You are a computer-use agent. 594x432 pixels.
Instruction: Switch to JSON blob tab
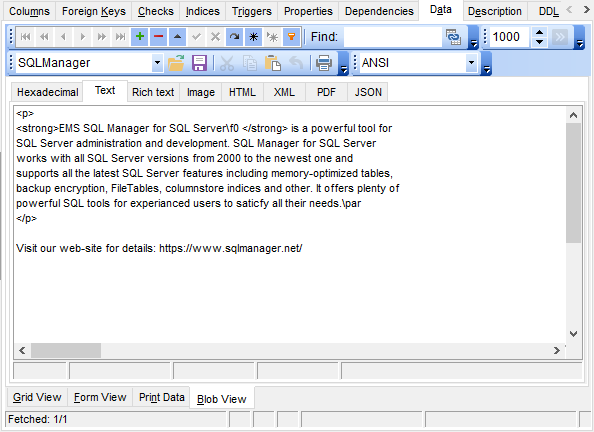368,92
